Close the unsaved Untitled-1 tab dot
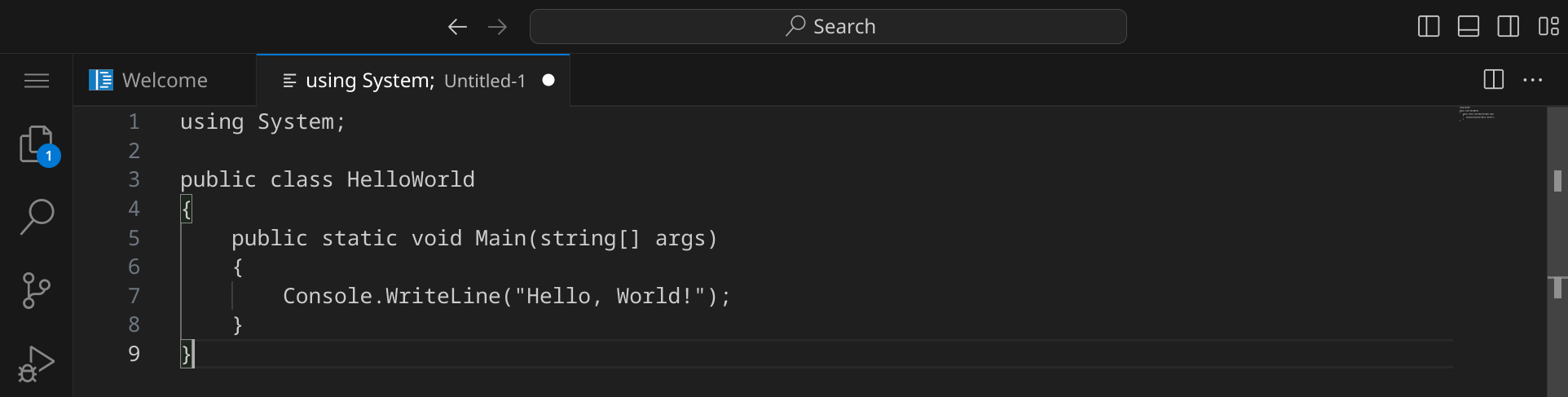The height and width of the screenshot is (397, 1568). tap(548, 80)
